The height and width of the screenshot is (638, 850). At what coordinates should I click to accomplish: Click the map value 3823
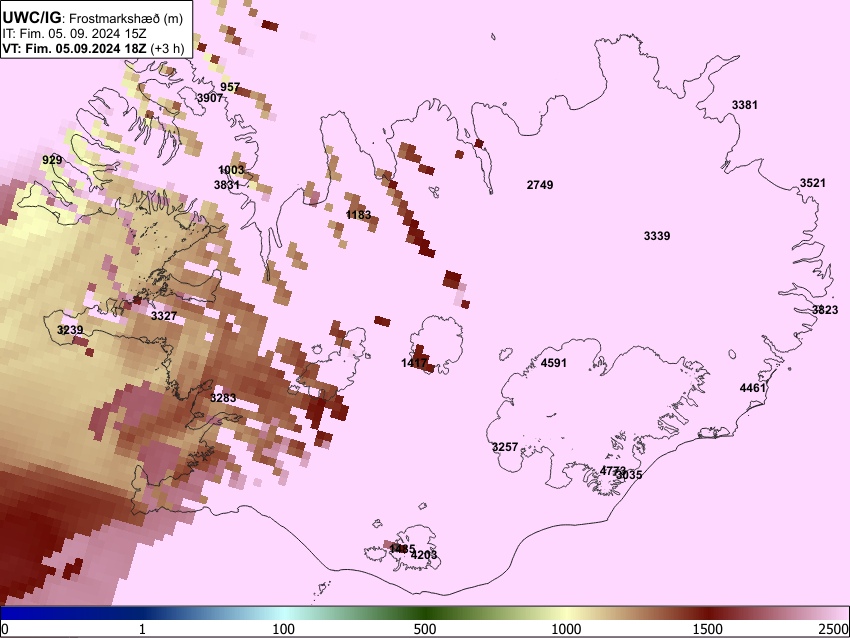point(825,310)
